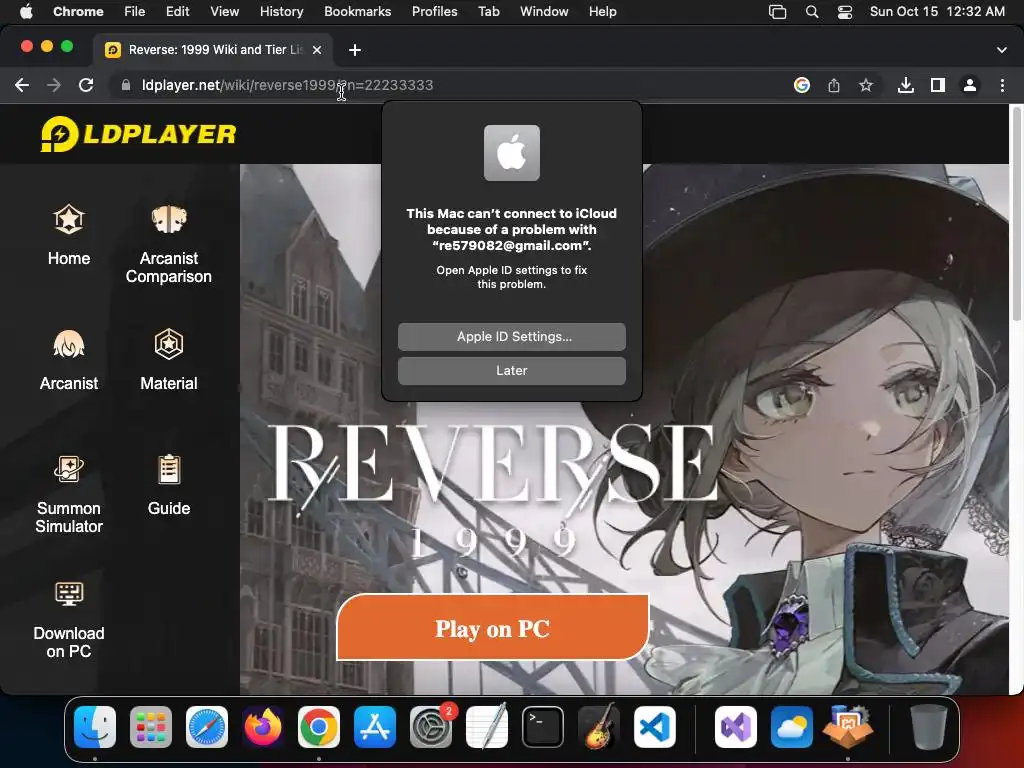Open Chrome profile icon
This screenshot has height=768, width=1024.
coord(970,85)
